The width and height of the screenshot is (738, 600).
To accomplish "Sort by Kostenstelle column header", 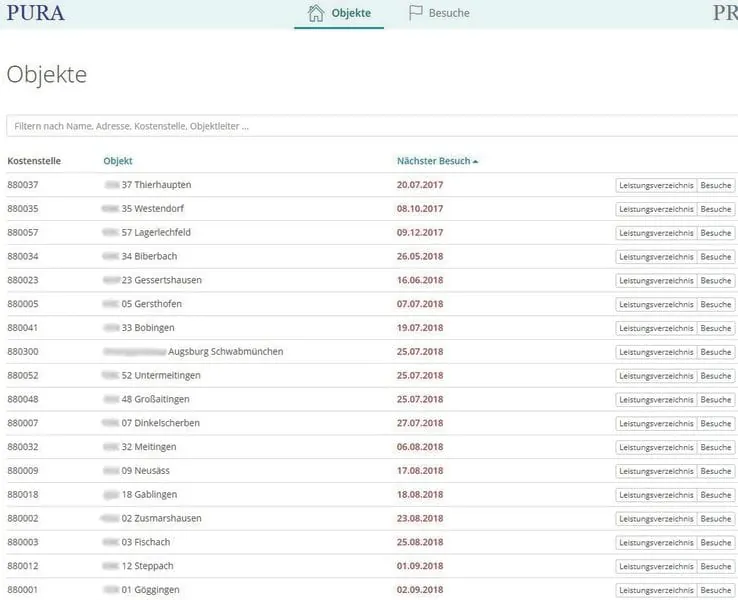I will (34, 161).
